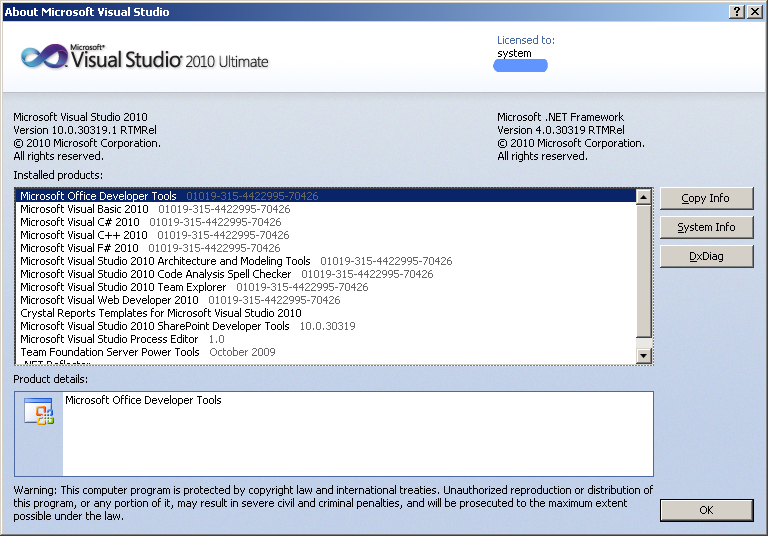Select Crystal Reports Templates list entry

[160, 313]
